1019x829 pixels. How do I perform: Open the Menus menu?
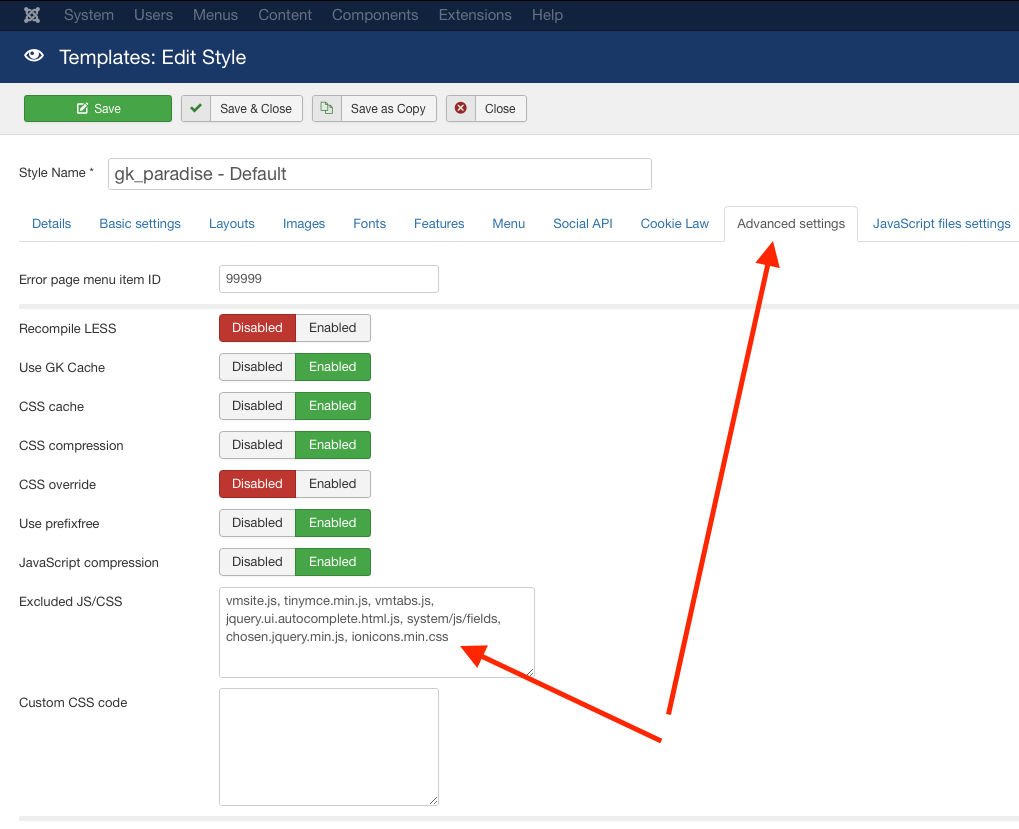pyautogui.click(x=215, y=15)
